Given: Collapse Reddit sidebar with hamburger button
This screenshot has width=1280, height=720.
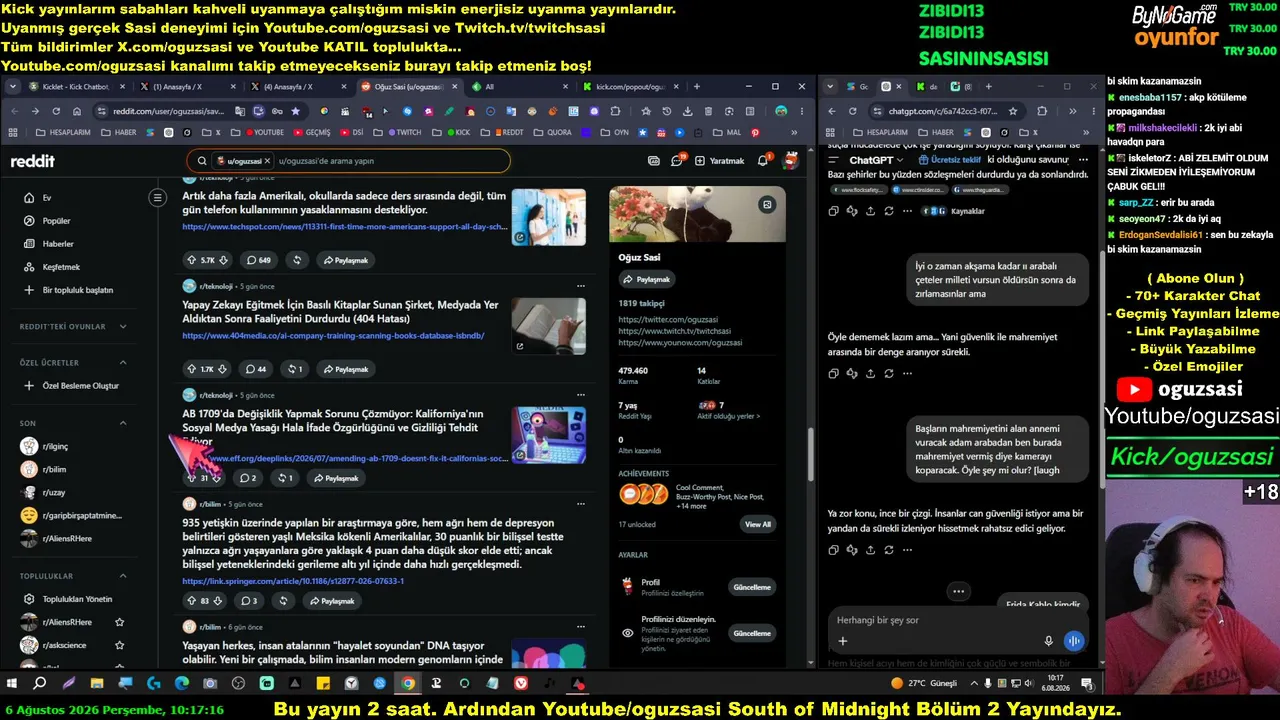Looking at the screenshot, I should pos(157,198).
